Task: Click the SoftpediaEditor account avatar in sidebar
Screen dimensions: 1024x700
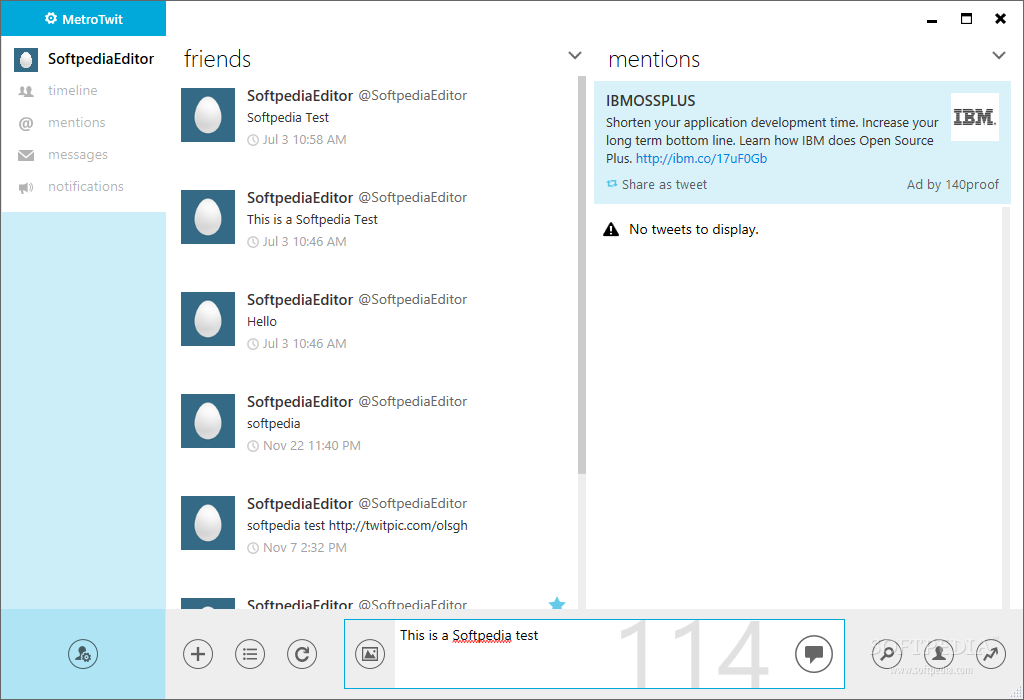Action: pyautogui.click(x=26, y=59)
